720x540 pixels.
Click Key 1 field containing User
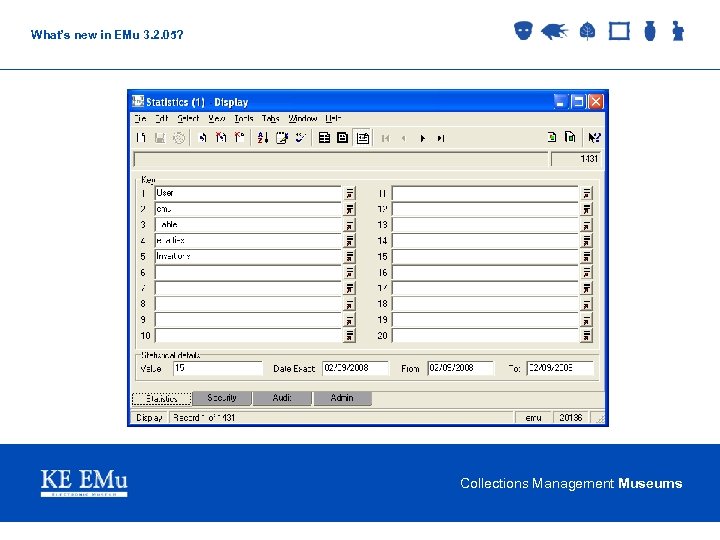[x=248, y=193]
